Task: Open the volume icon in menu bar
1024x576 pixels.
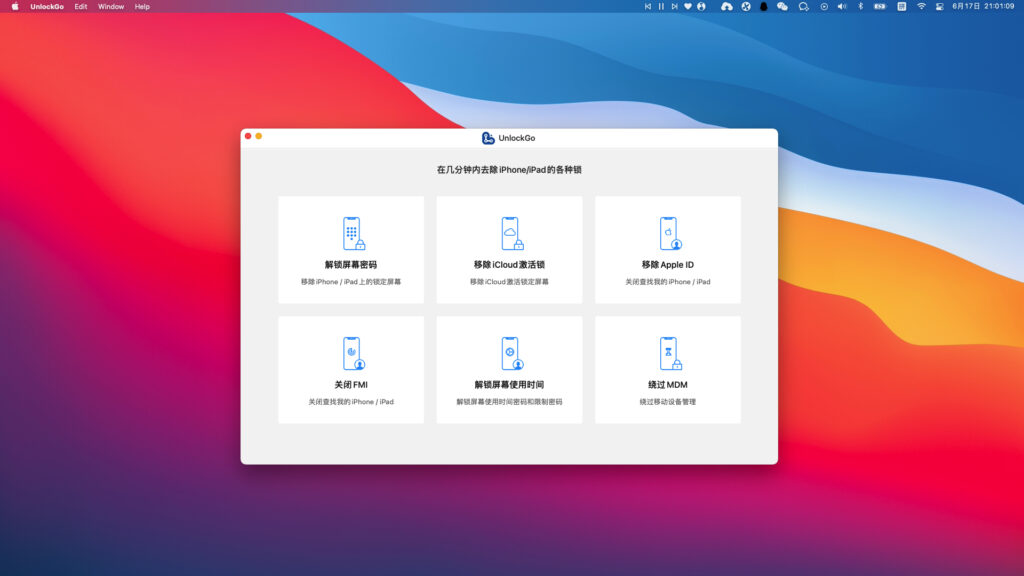Action: pyautogui.click(x=843, y=8)
